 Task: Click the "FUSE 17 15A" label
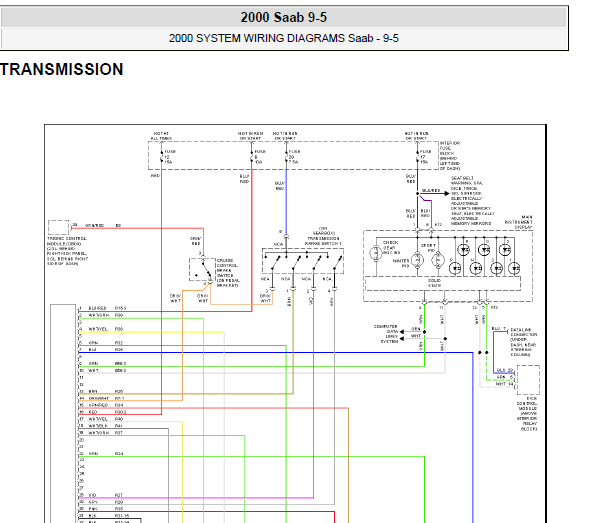(x=425, y=157)
